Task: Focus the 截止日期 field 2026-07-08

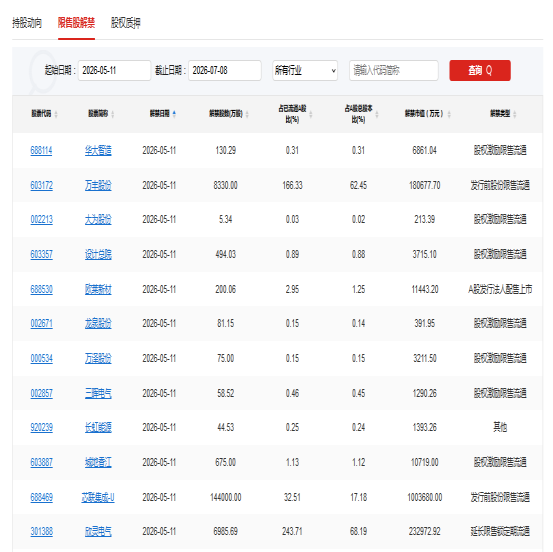Action: [225, 71]
